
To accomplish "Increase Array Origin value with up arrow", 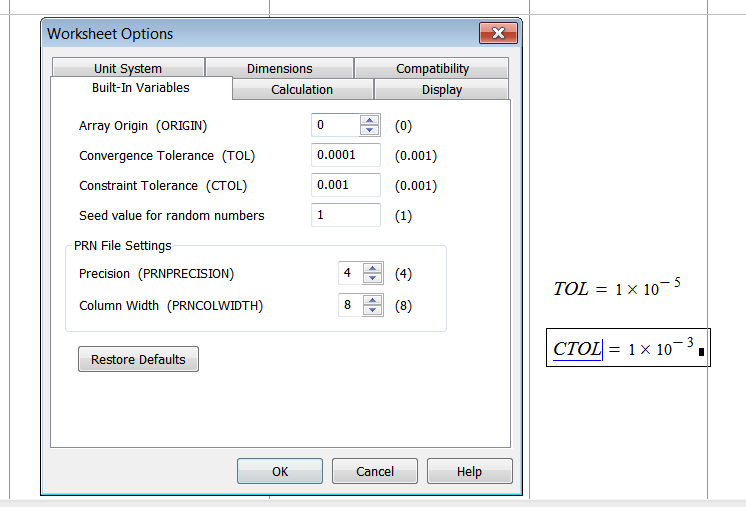I will coord(370,120).
